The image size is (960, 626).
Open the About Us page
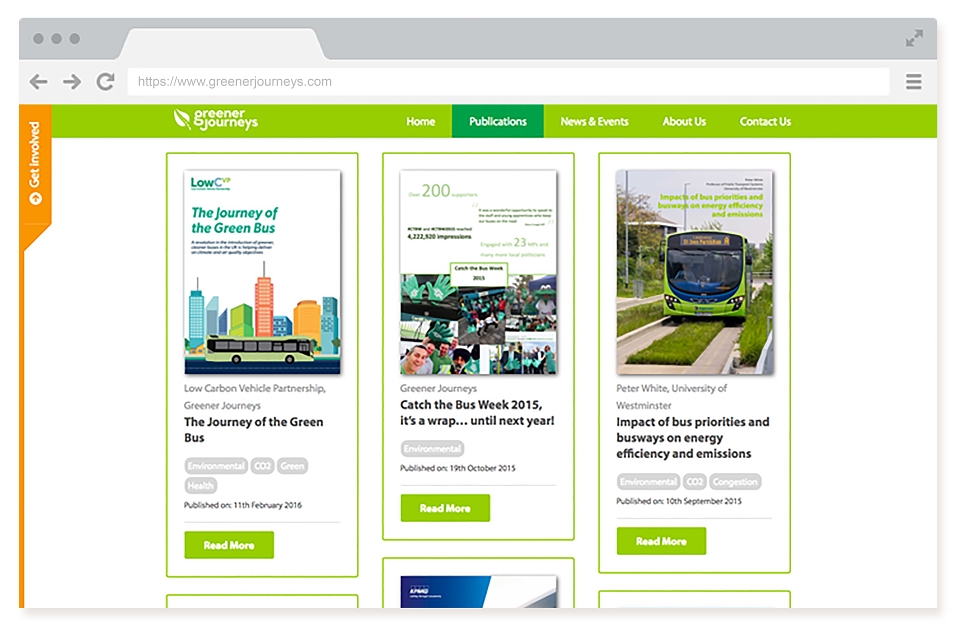coord(684,121)
